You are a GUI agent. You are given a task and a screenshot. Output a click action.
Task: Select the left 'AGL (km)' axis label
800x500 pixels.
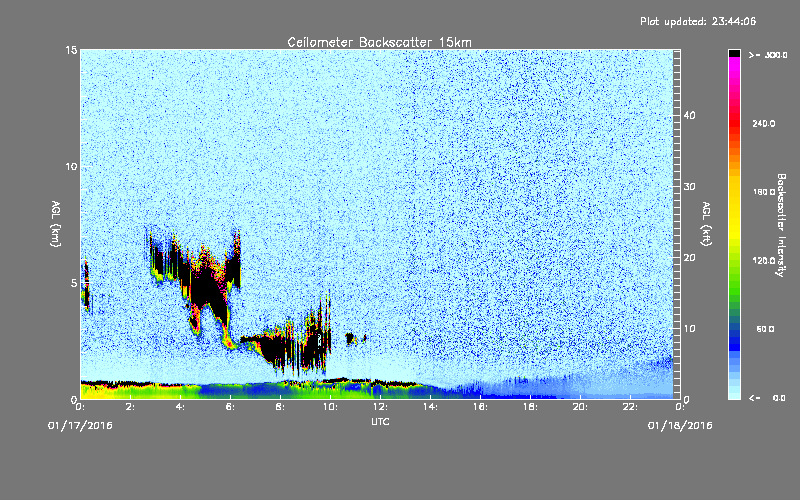coord(55,224)
